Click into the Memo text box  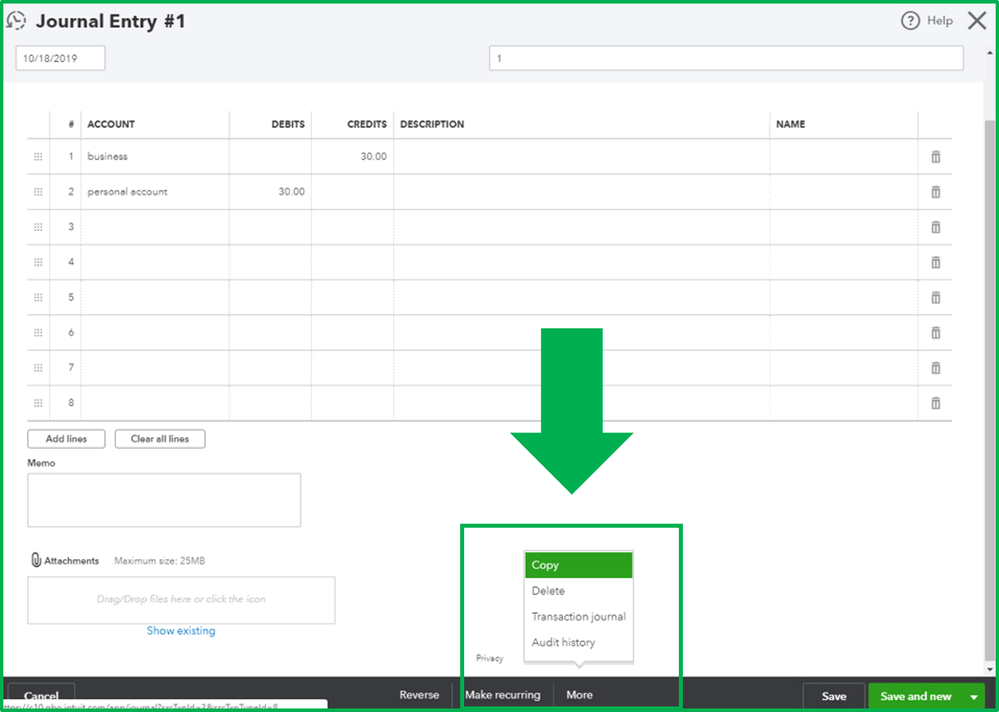164,500
